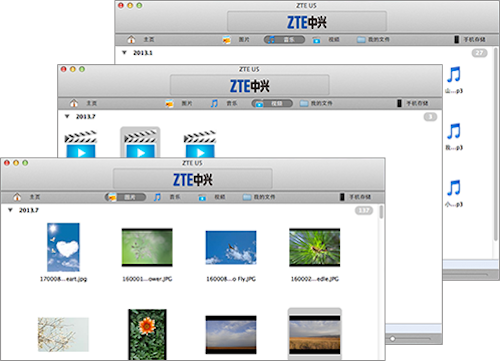Open 我的文件 in the middle Video window
500x361 pixels.
click(316, 103)
